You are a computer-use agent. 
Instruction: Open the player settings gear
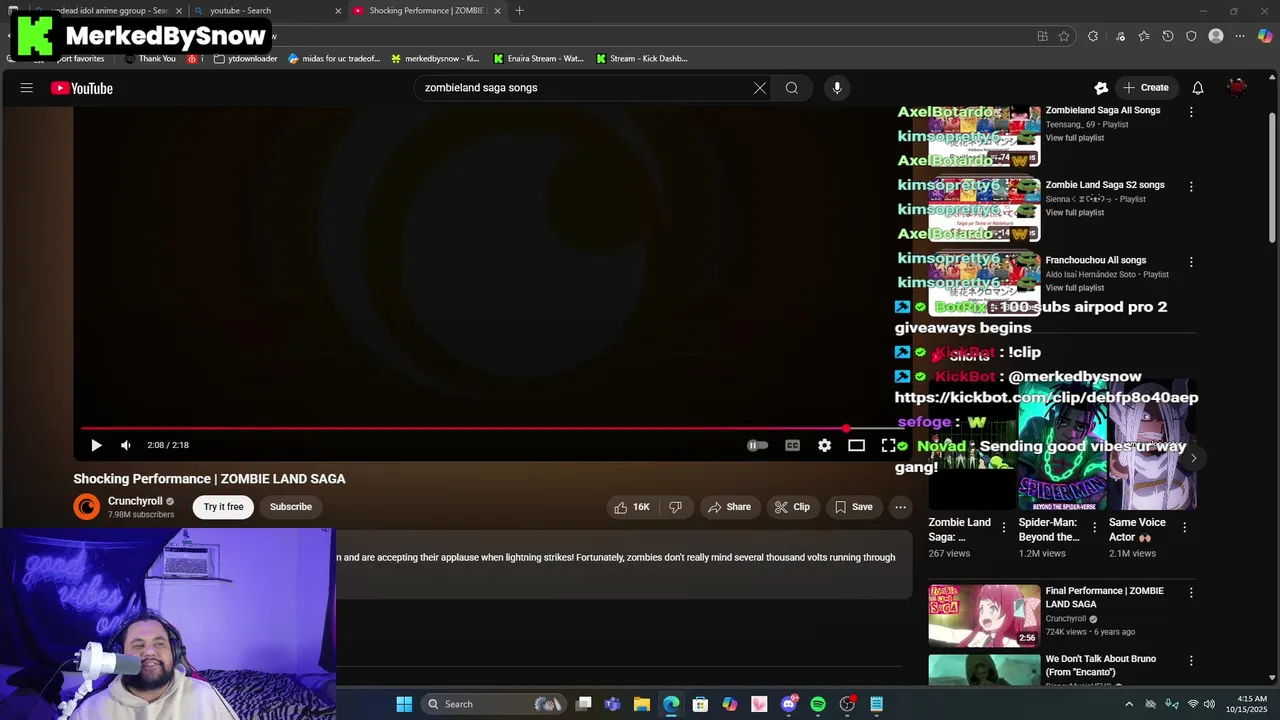tap(824, 445)
